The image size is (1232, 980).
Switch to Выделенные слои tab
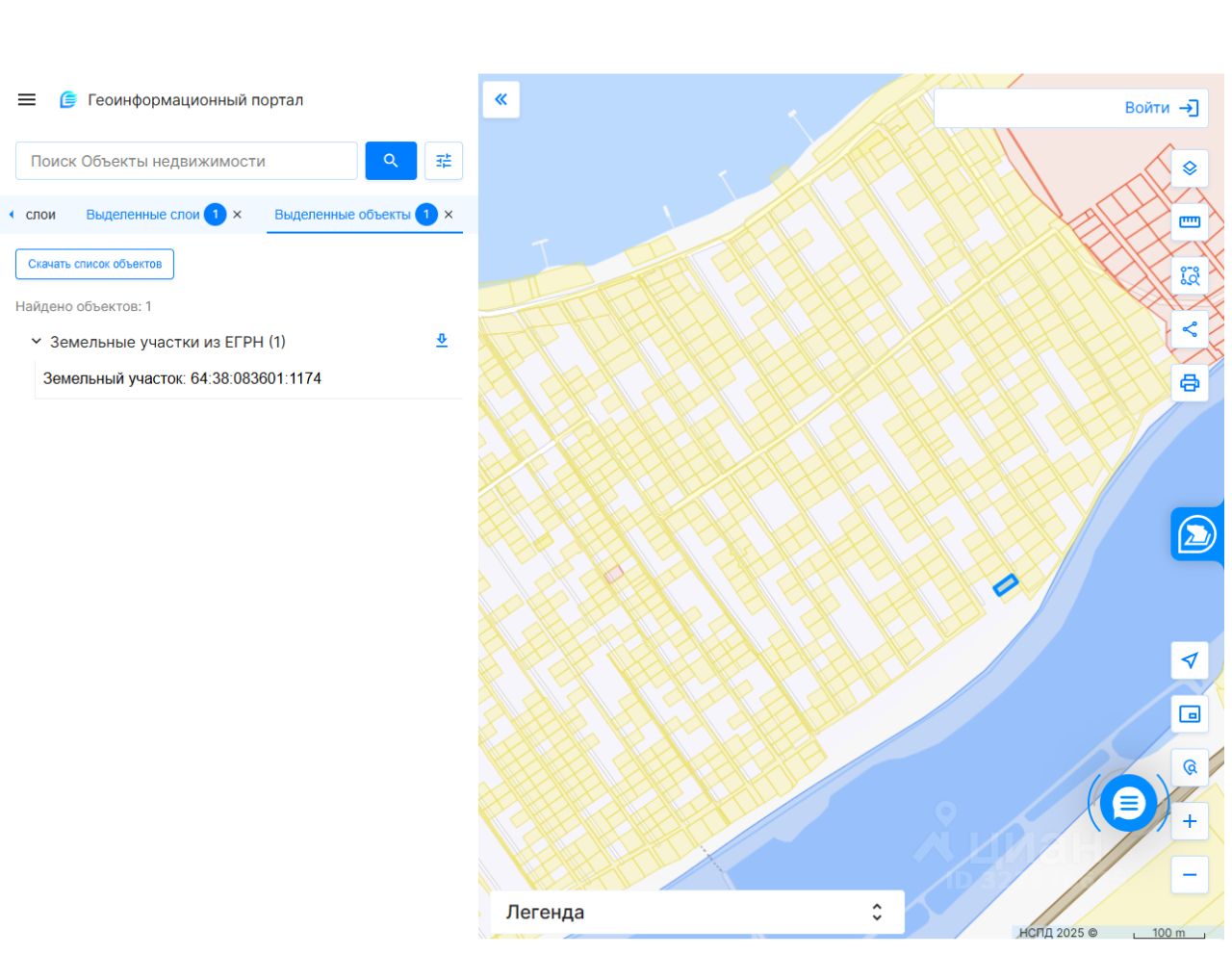142,215
